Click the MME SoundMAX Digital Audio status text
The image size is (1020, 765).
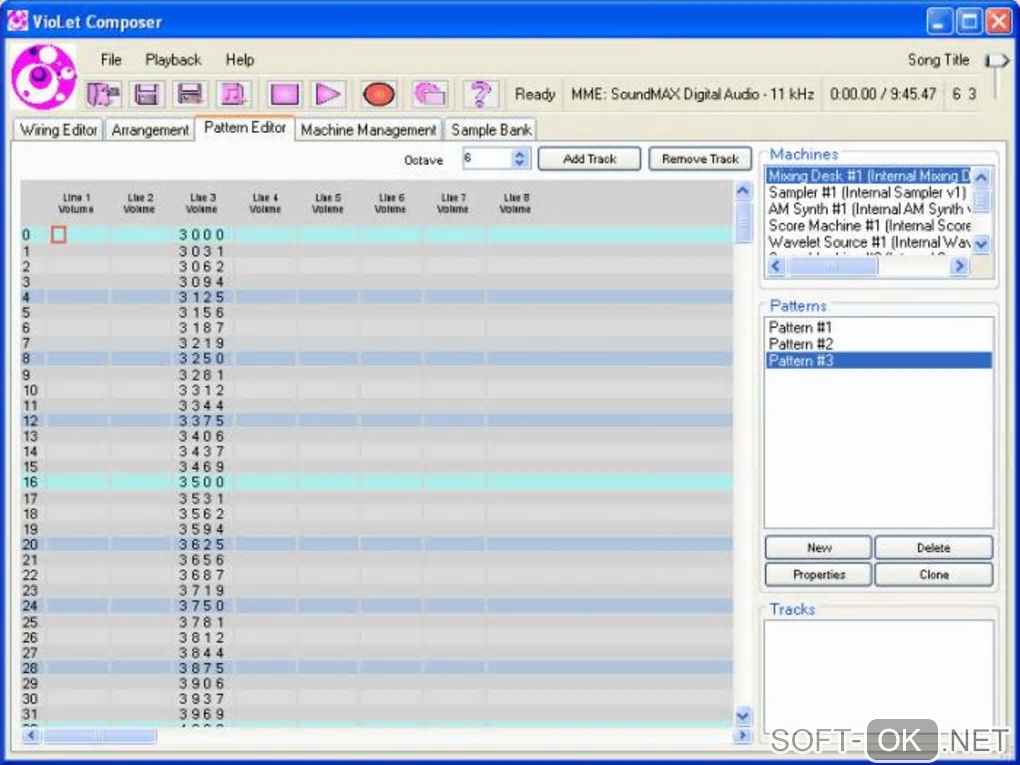point(692,94)
